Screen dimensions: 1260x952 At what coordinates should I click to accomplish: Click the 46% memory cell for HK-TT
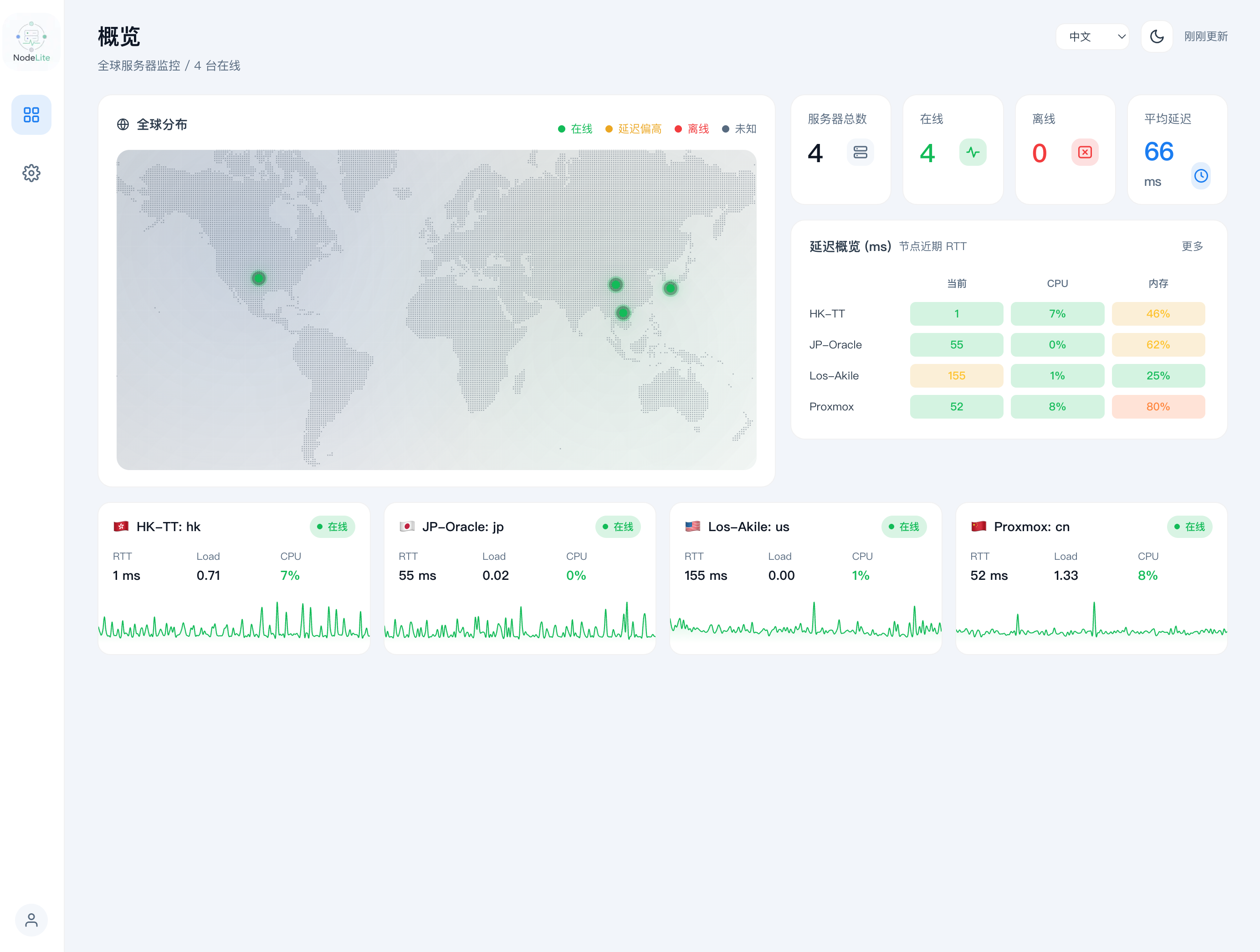coord(1158,314)
